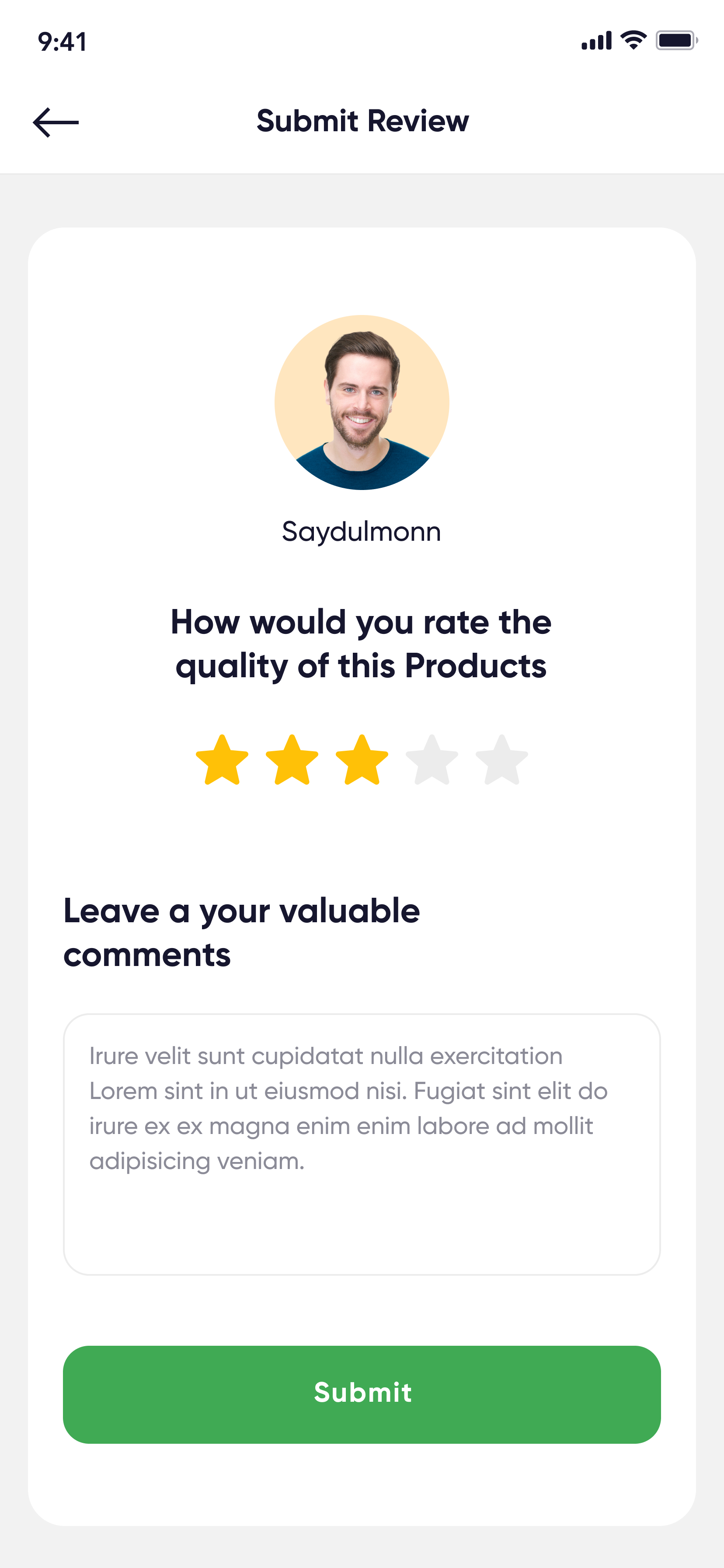Tap the 9:41 clock in status bar
This screenshot has width=724, height=1568.
click(x=62, y=42)
